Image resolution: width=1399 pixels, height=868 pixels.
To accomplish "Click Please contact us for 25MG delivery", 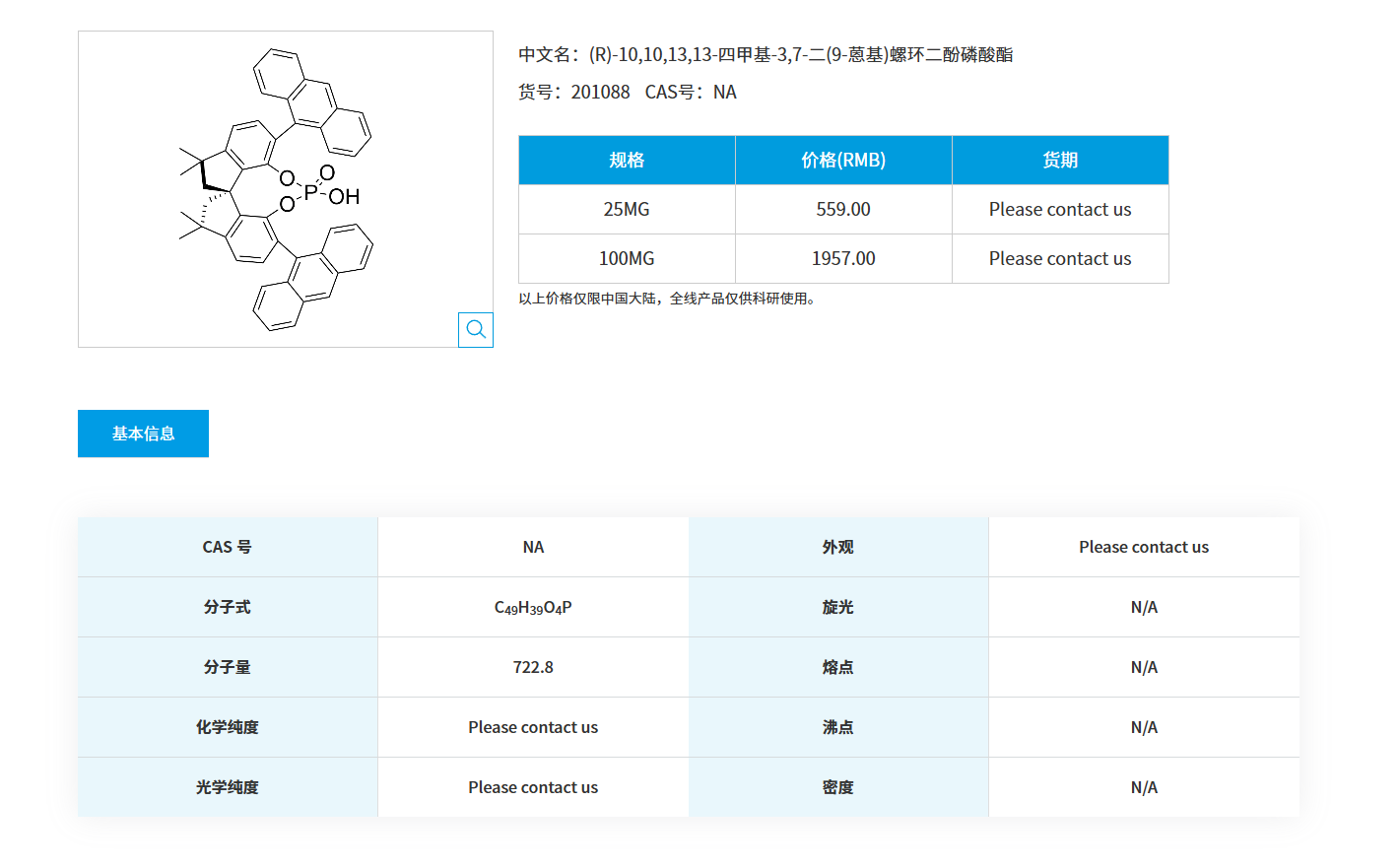I will point(1060,209).
